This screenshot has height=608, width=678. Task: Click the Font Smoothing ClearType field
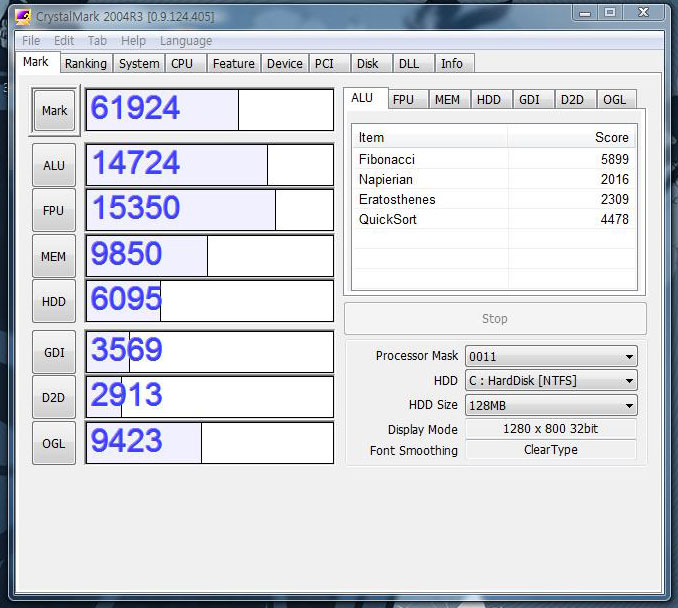[x=550, y=450]
